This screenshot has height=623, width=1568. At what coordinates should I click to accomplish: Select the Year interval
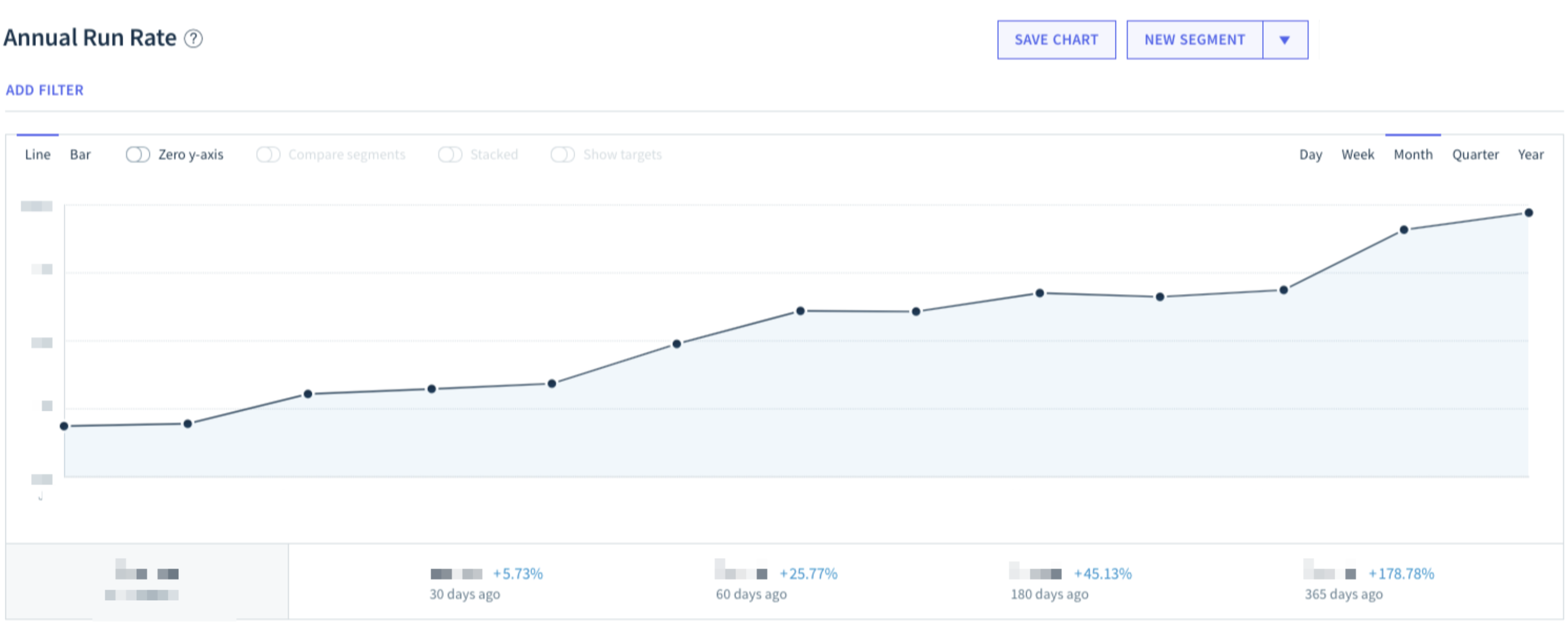coord(1530,155)
